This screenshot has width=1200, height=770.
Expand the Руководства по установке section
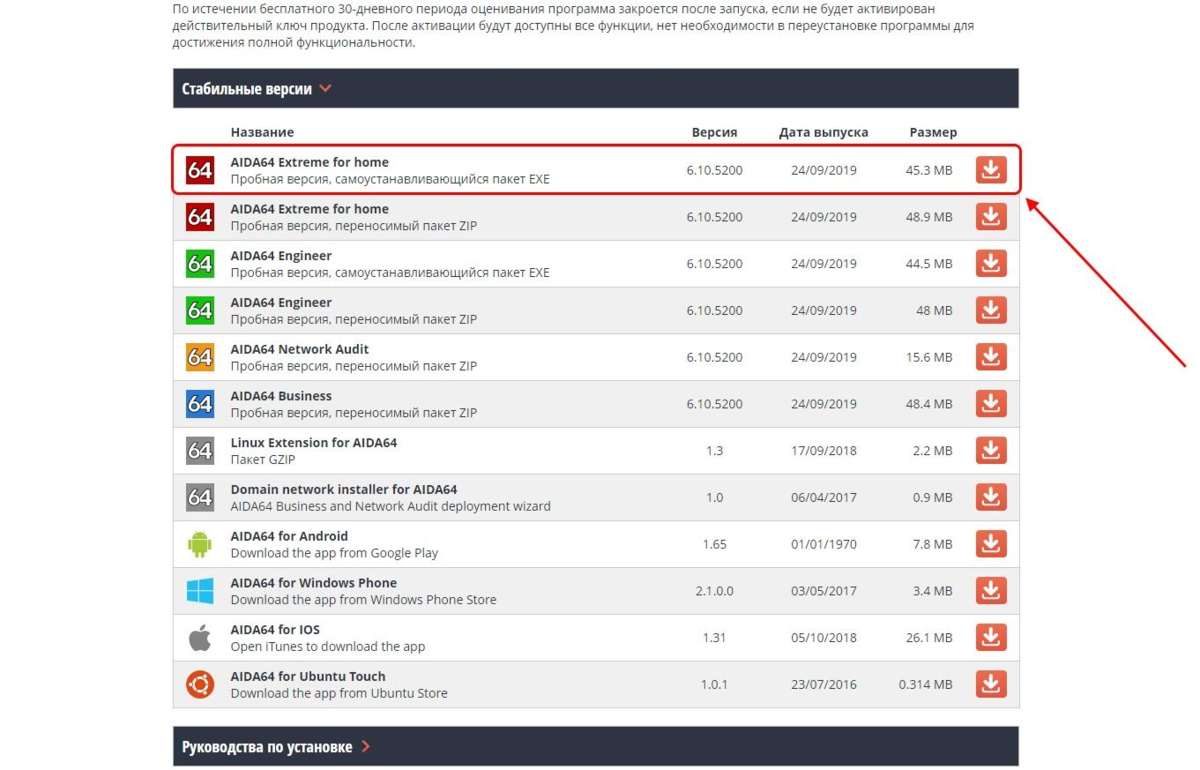click(595, 746)
